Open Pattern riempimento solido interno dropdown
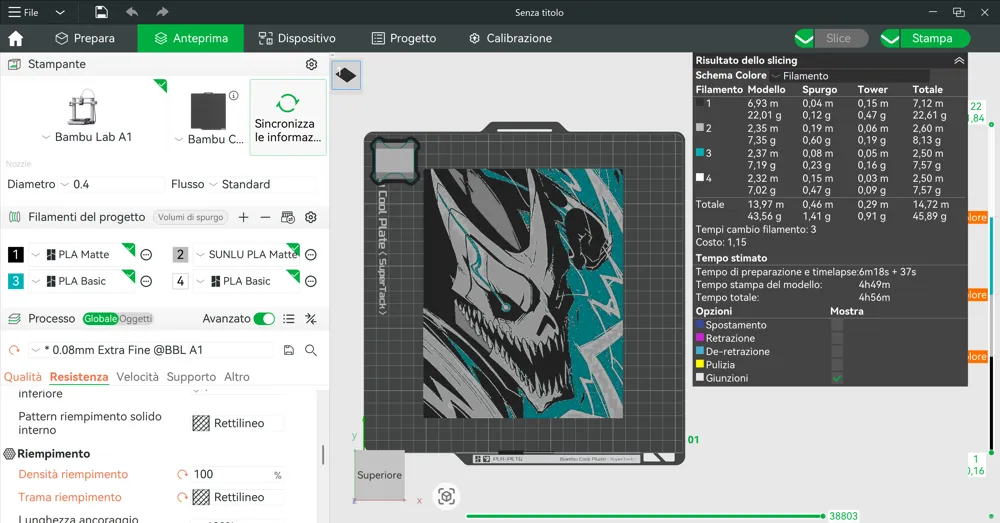The height and width of the screenshot is (523, 1000). [237, 424]
